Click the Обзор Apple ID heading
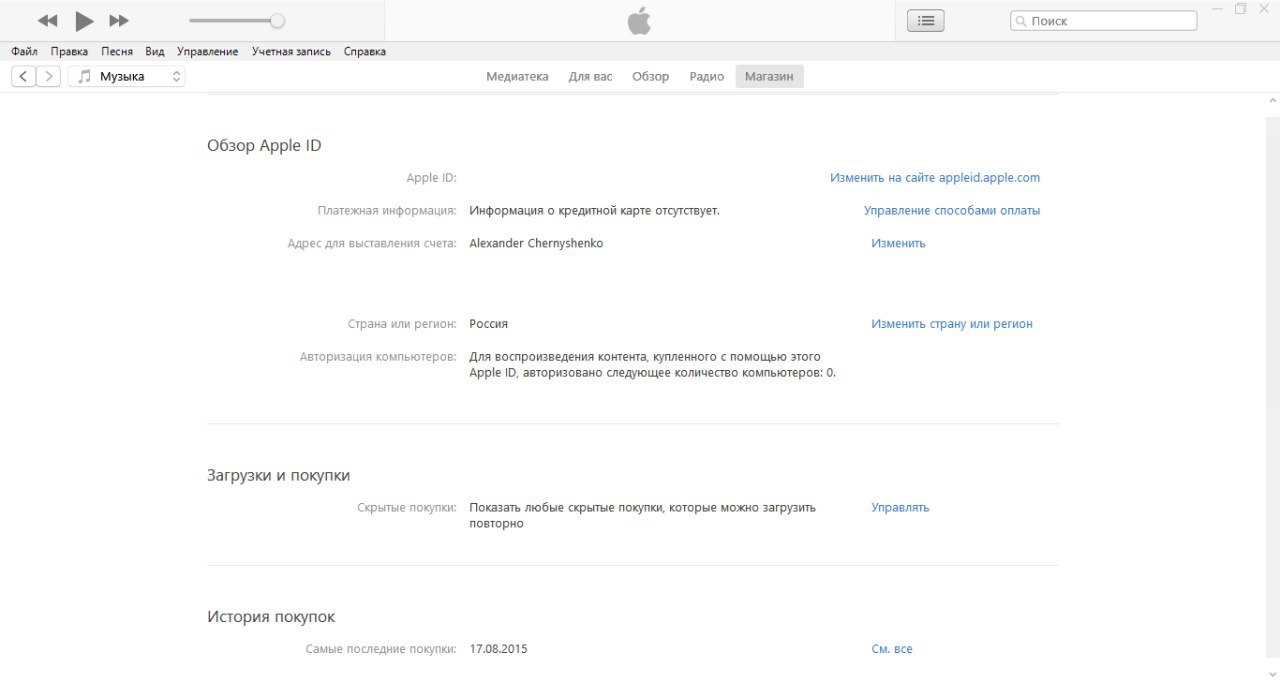 [264, 145]
